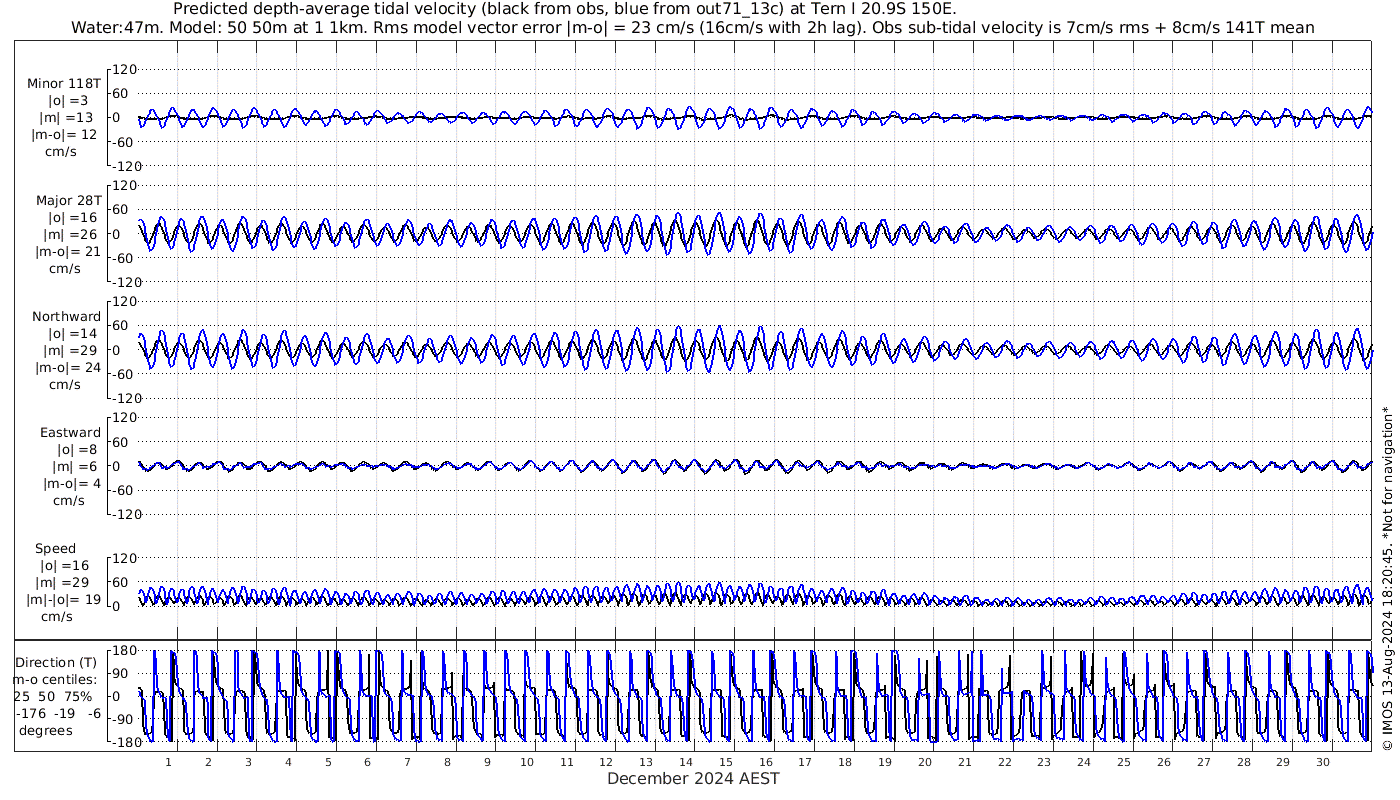Click date label '15' on the x-axis
Image resolution: width=1400 pixels, height=800 pixels.
point(726,762)
